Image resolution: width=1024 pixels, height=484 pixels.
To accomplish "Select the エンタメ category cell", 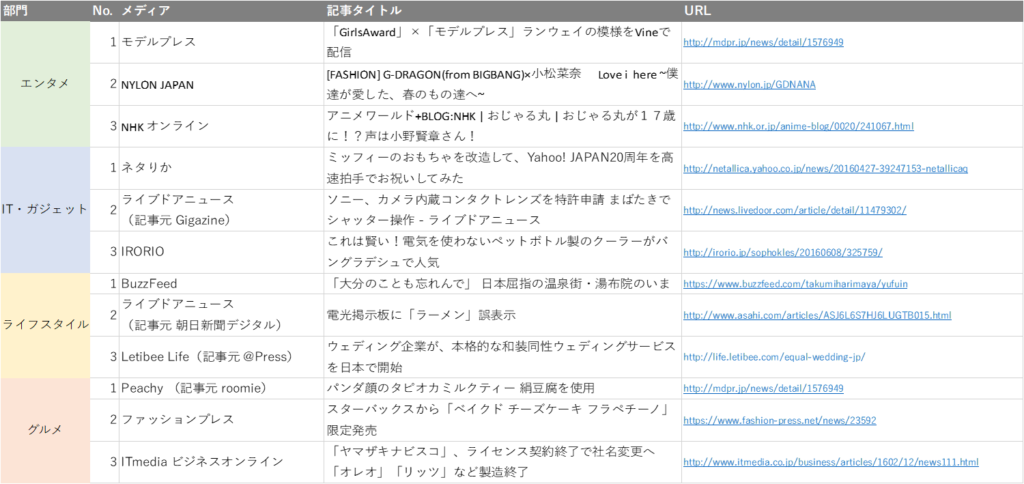I will point(45,84).
